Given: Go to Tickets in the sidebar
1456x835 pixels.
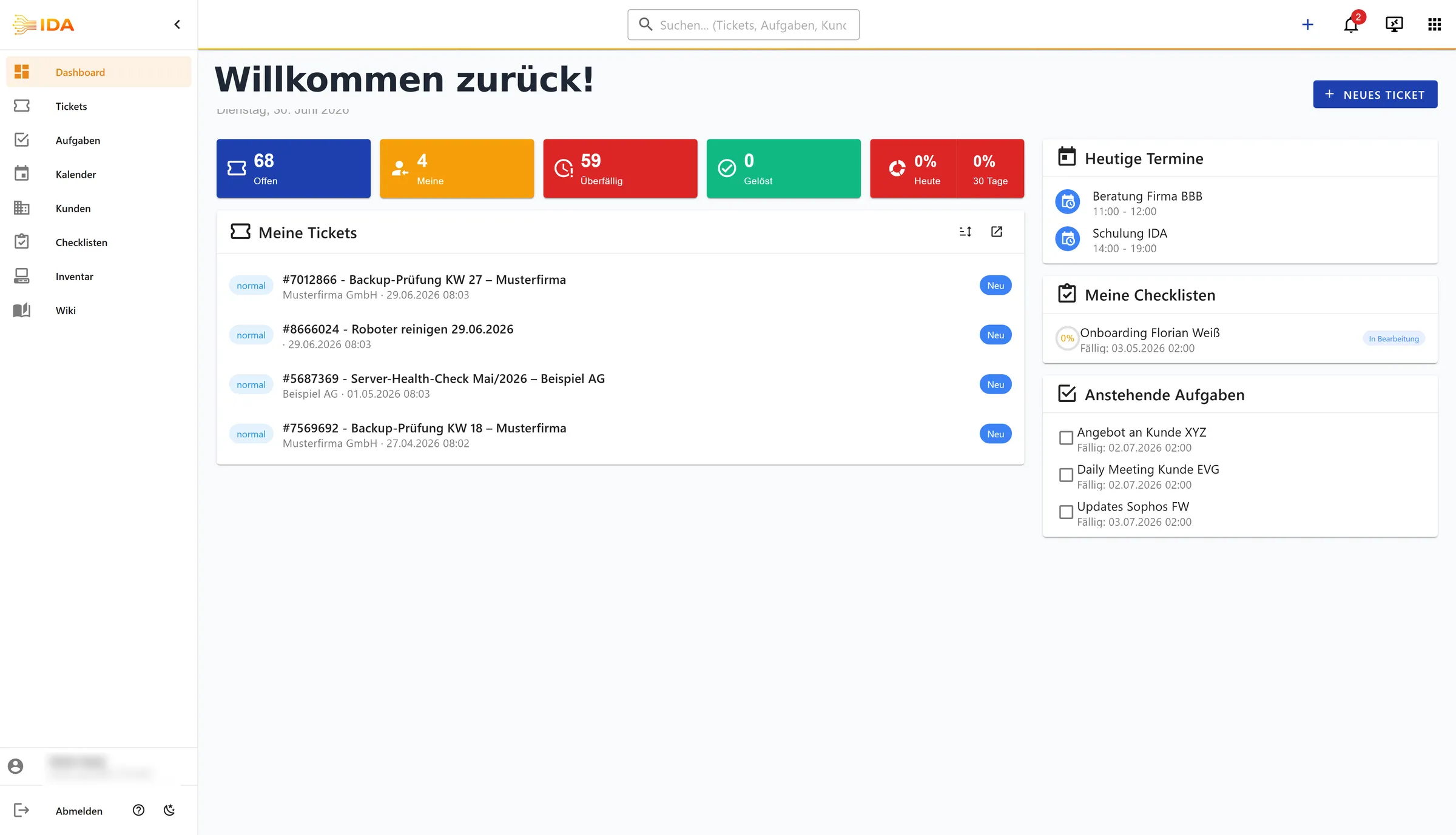Looking at the screenshot, I should tap(99, 106).
